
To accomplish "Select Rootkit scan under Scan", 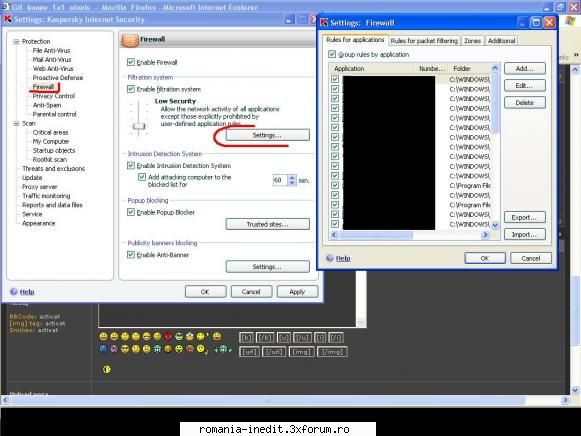I will (50, 160).
